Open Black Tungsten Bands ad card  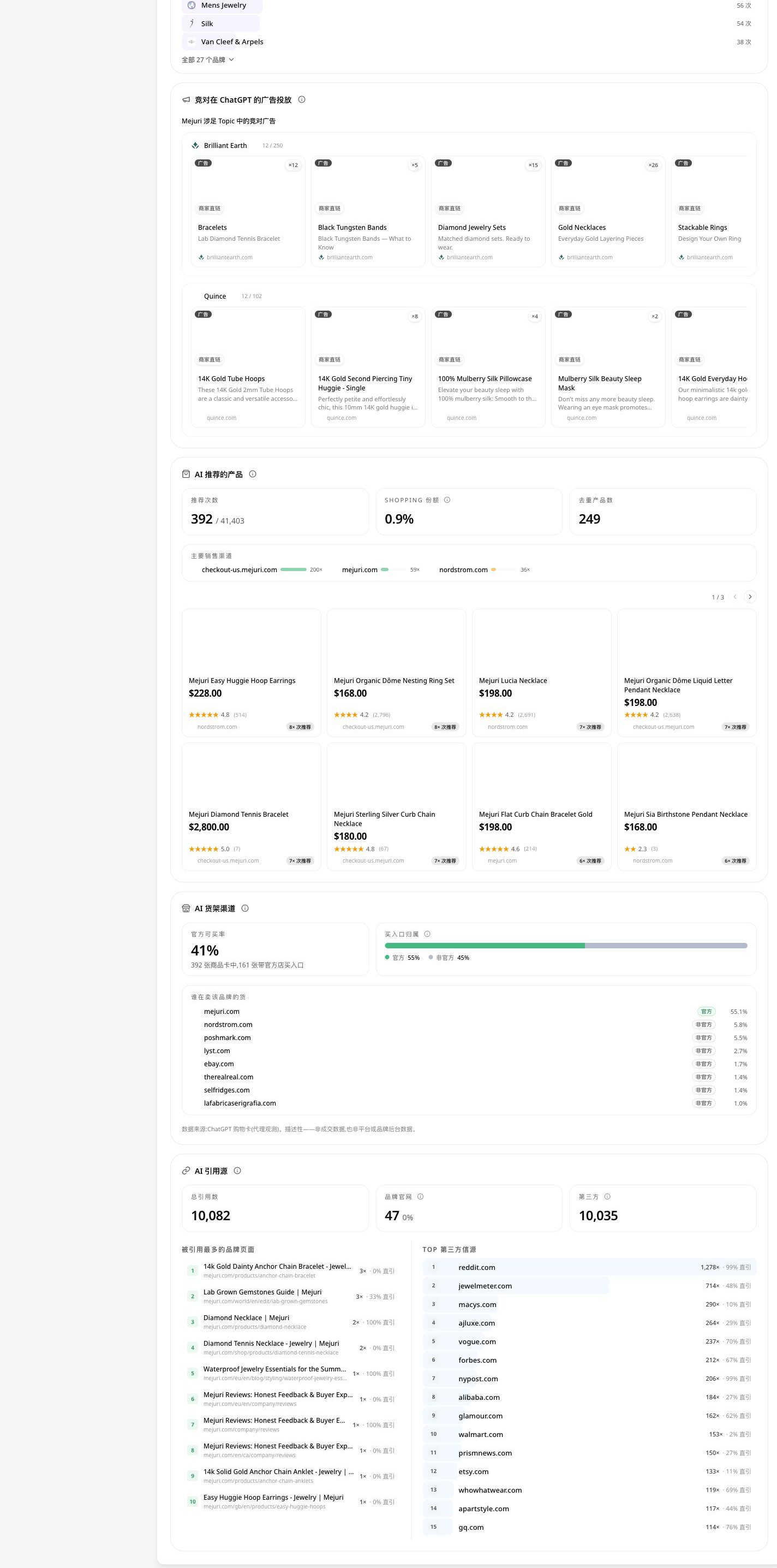tap(368, 211)
